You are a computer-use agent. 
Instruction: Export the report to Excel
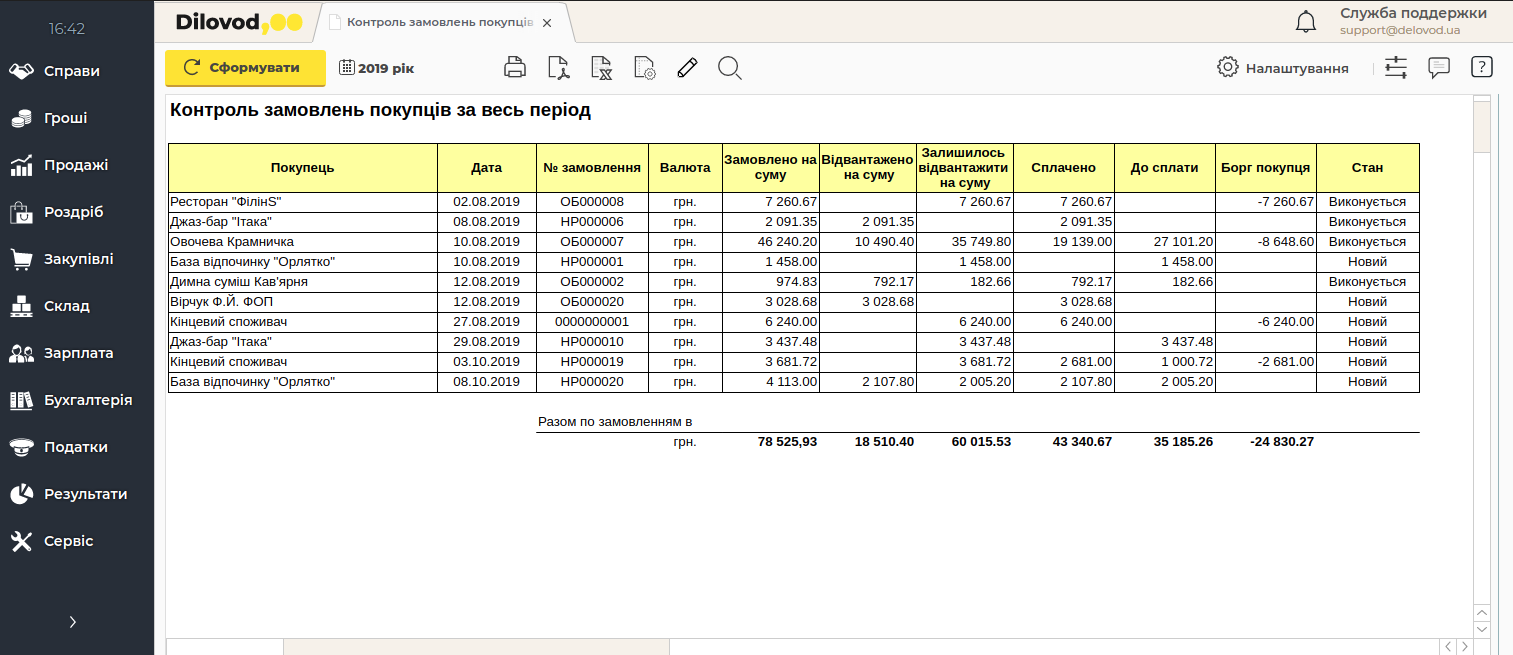coord(601,68)
